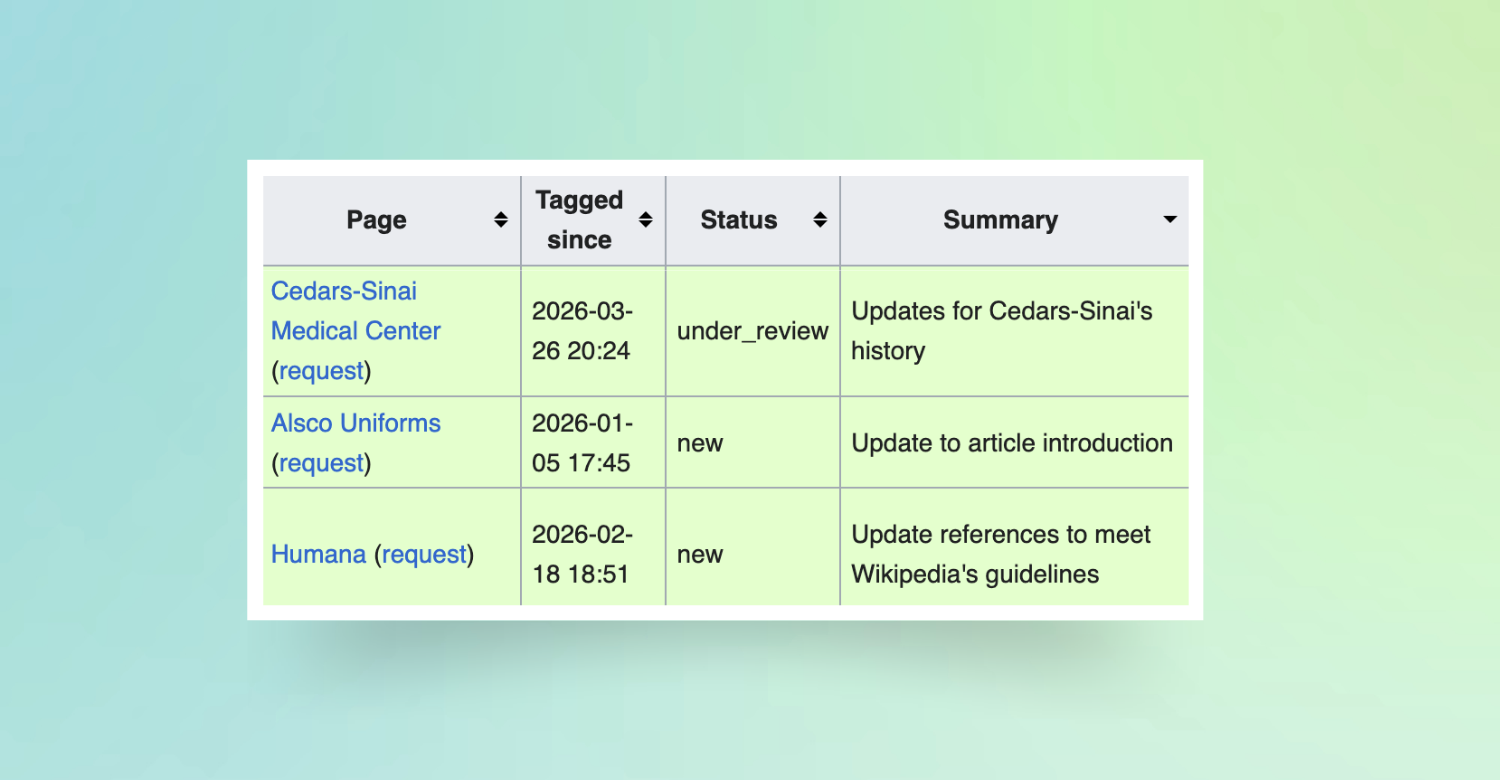Sort by Tagged since column arrows

646,220
